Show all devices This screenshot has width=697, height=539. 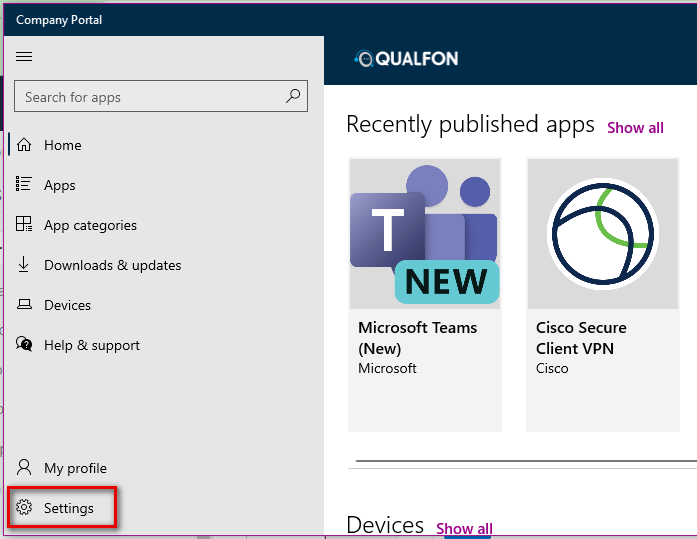464,528
